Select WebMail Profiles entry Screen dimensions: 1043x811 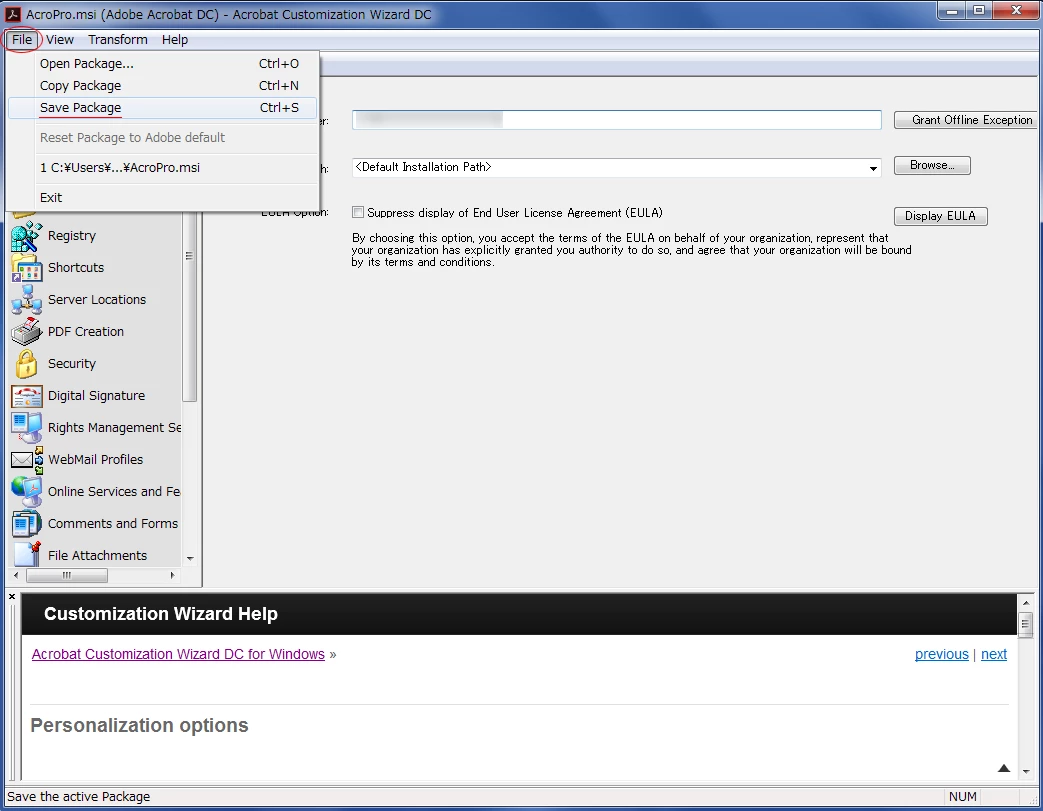click(x=96, y=459)
